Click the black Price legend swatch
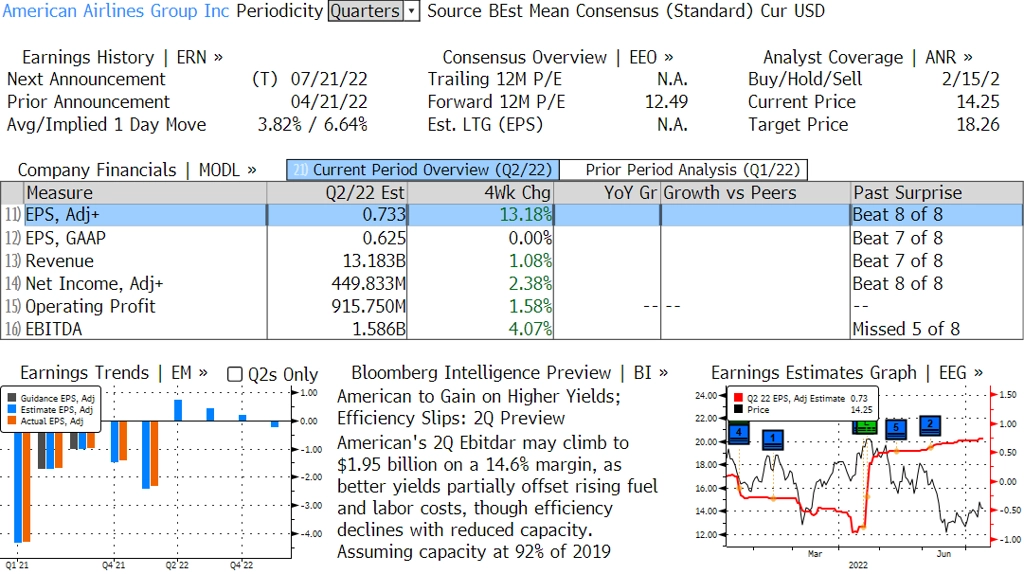Viewport: 1024px width, 574px height. coord(738,409)
